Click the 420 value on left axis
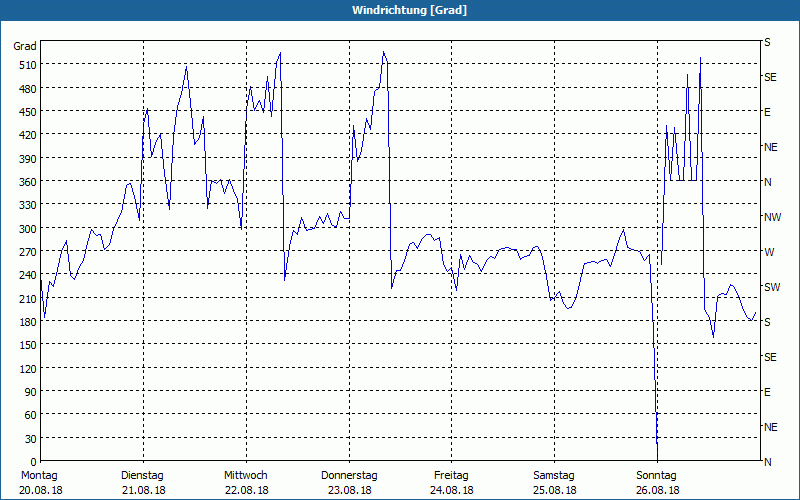This screenshot has width=800, height=500. tap(28, 135)
